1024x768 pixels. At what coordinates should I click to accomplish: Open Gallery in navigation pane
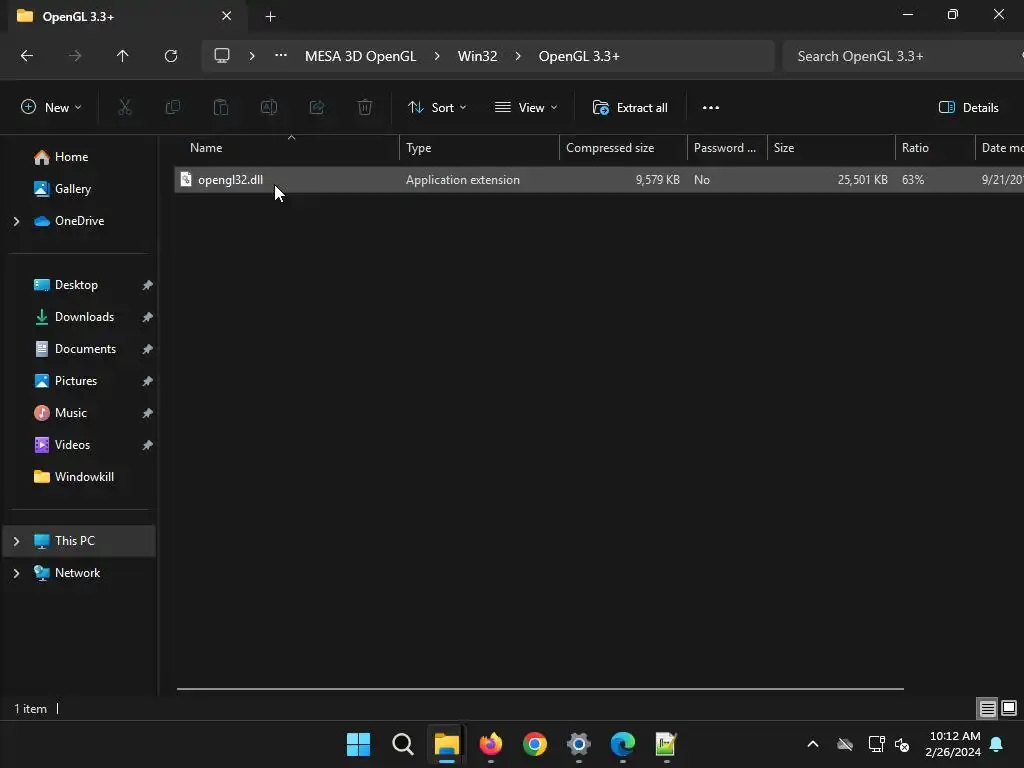[72, 189]
